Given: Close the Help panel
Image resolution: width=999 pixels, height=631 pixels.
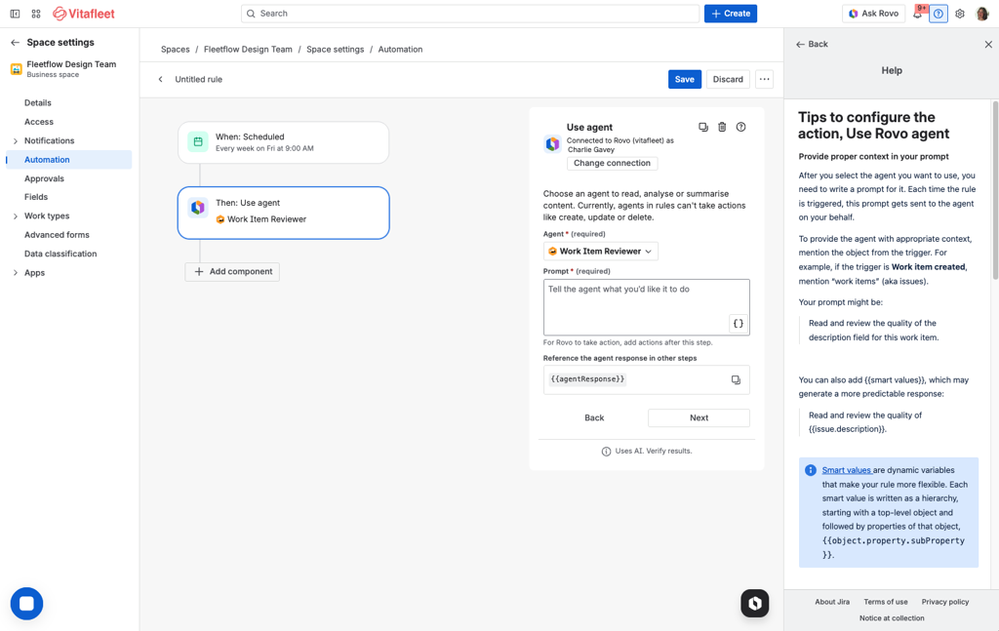Looking at the screenshot, I should 988,44.
